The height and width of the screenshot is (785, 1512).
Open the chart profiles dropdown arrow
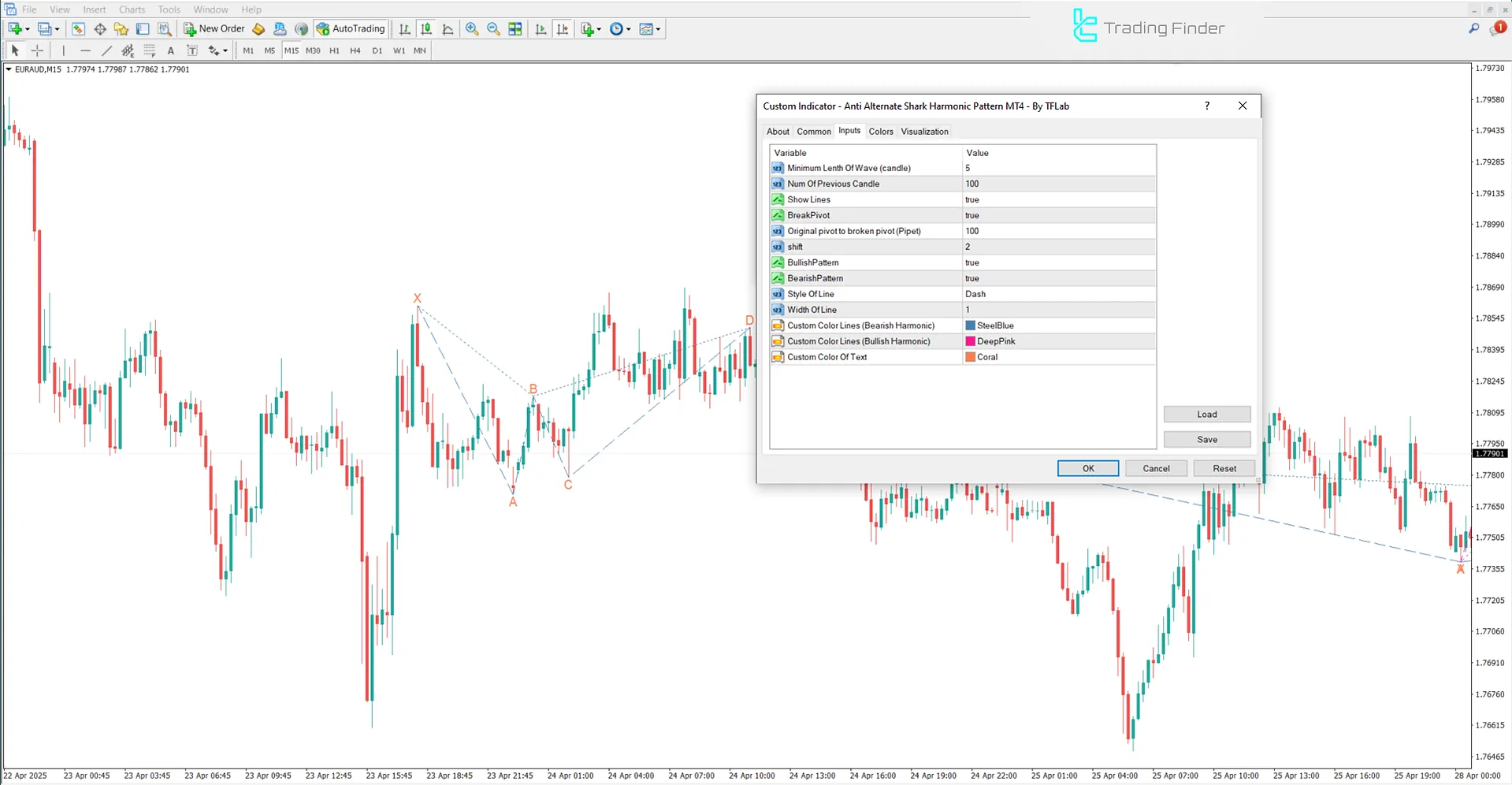(x=56, y=29)
